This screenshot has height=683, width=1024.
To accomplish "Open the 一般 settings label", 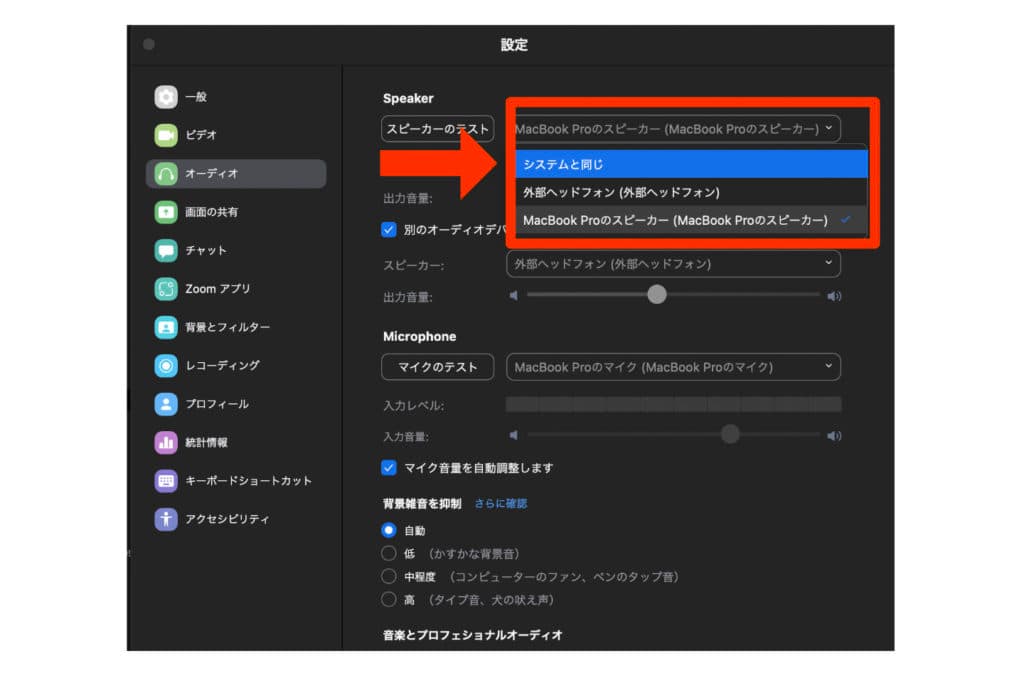I will (196, 97).
